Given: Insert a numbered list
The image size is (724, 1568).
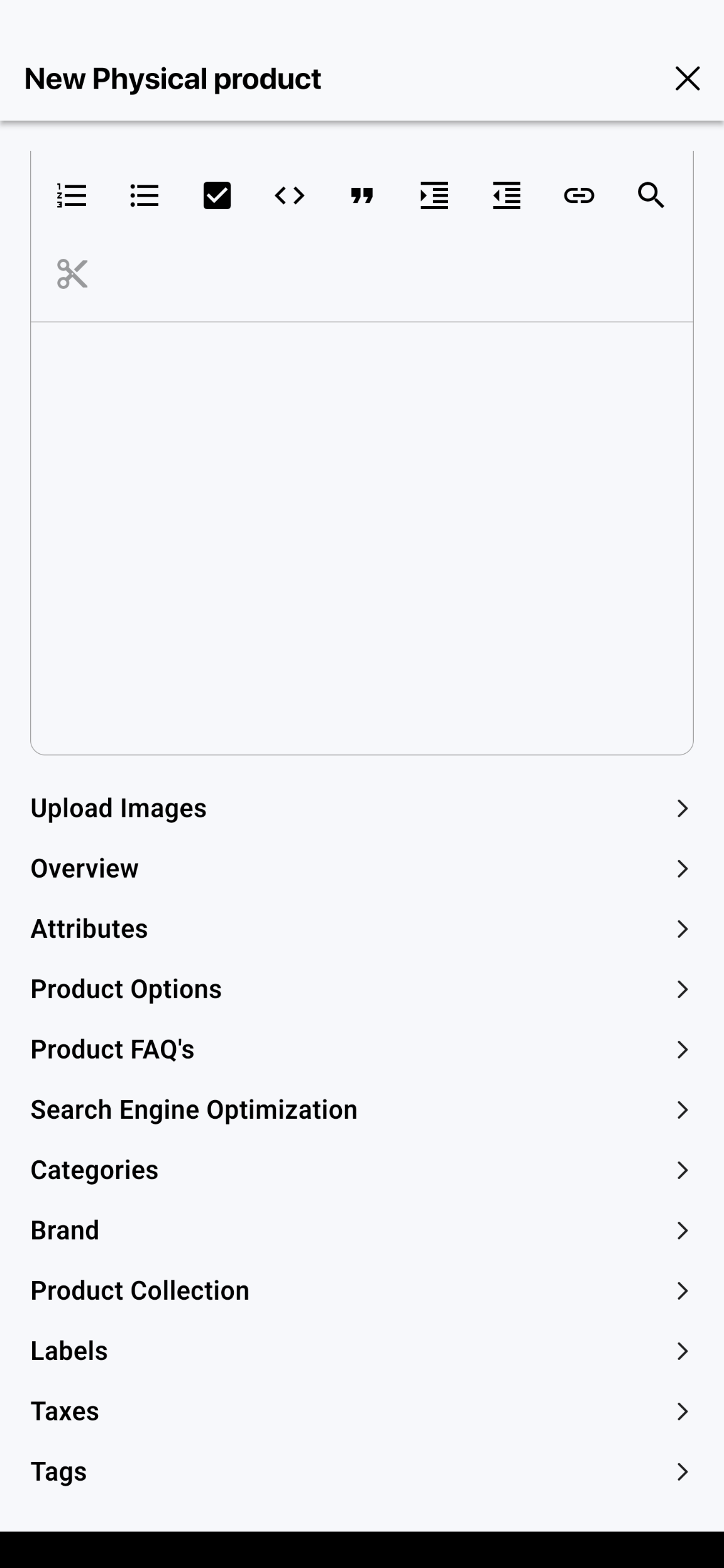Looking at the screenshot, I should (72, 195).
